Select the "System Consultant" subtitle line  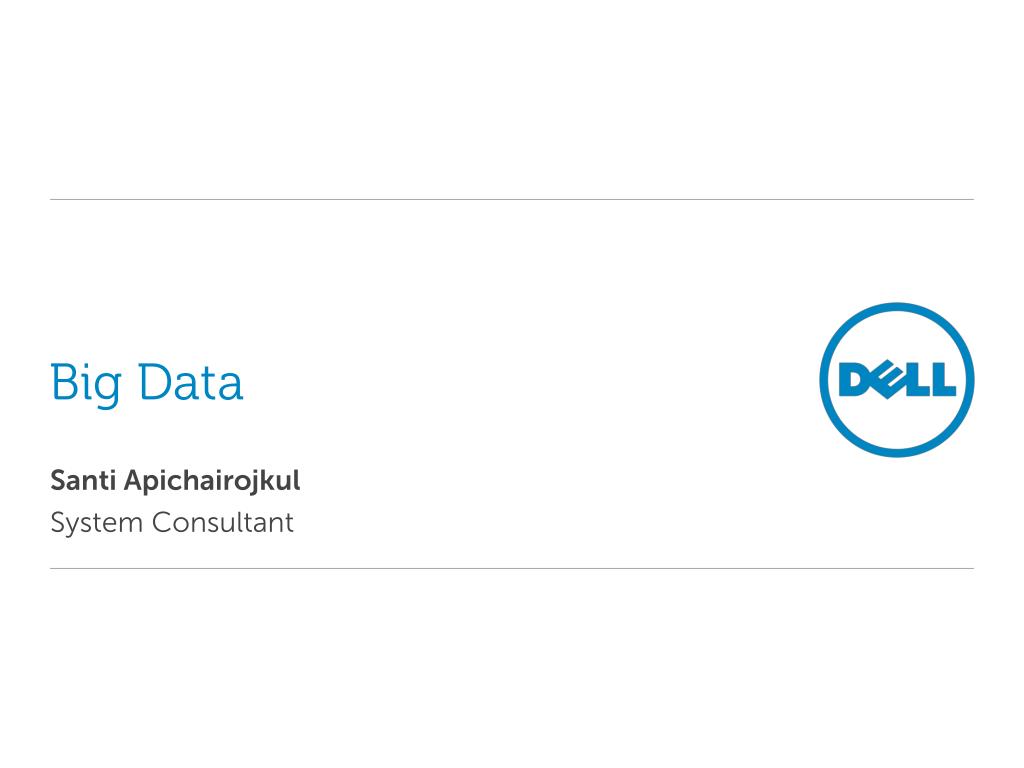tap(172, 523)
